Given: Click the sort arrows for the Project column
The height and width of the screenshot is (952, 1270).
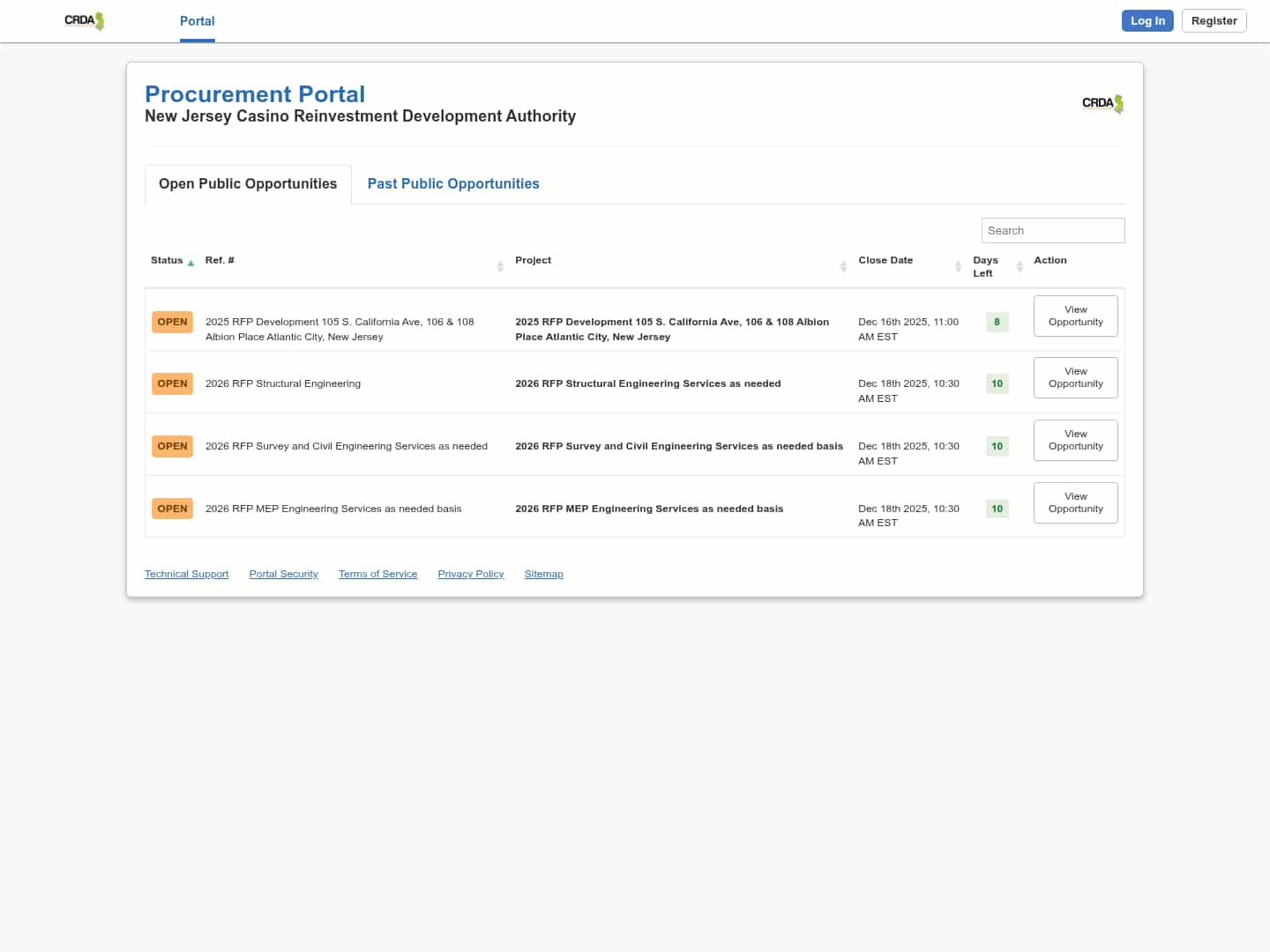Looking at the screenshot, I should (x=843, y=266).
